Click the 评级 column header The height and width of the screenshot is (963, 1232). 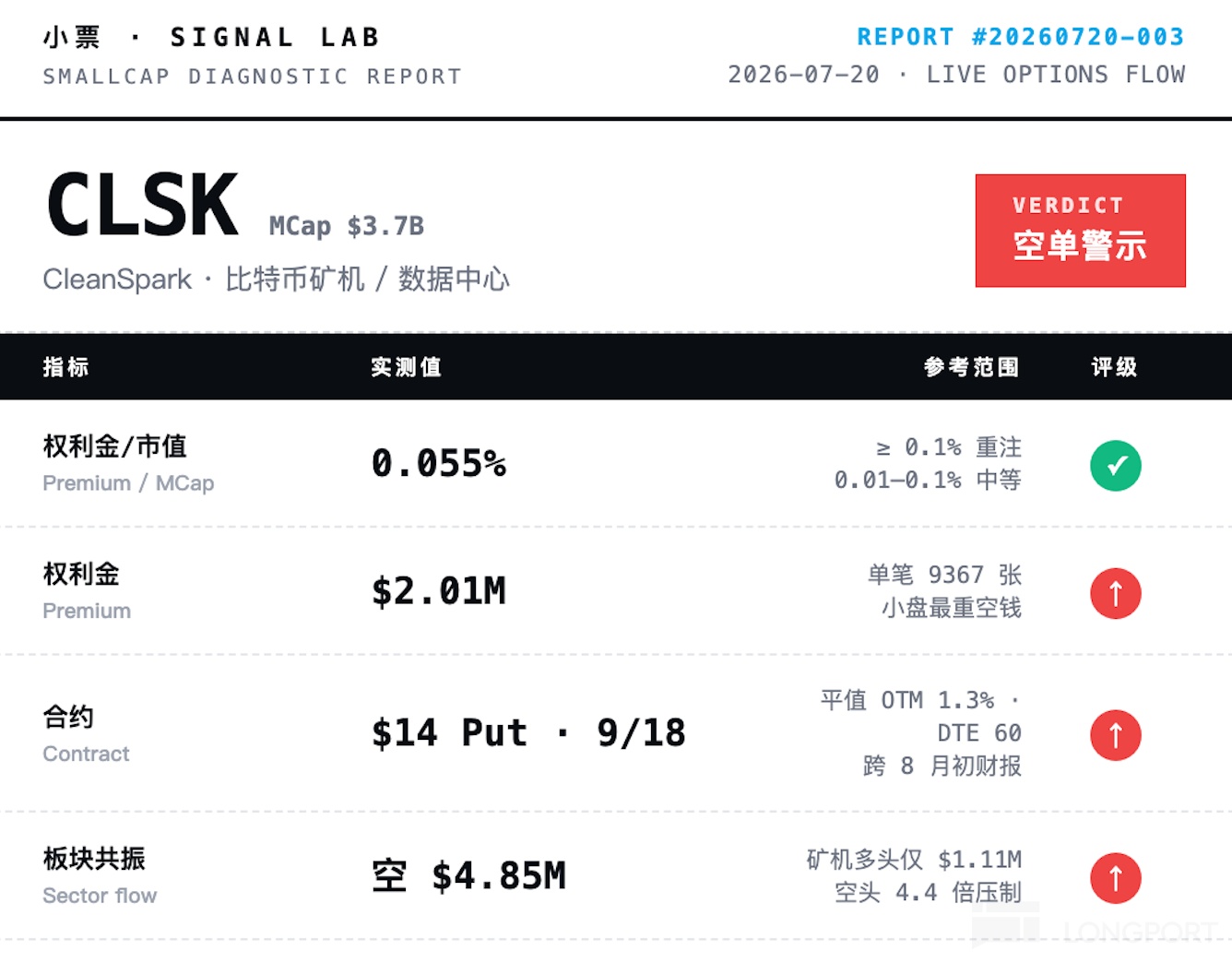click(1115, 367)
